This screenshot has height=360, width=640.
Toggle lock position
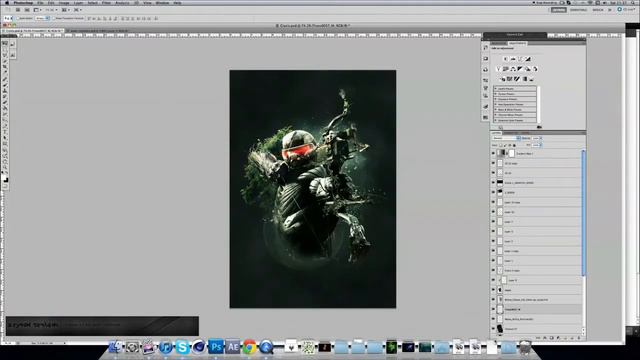coord(510,145)
